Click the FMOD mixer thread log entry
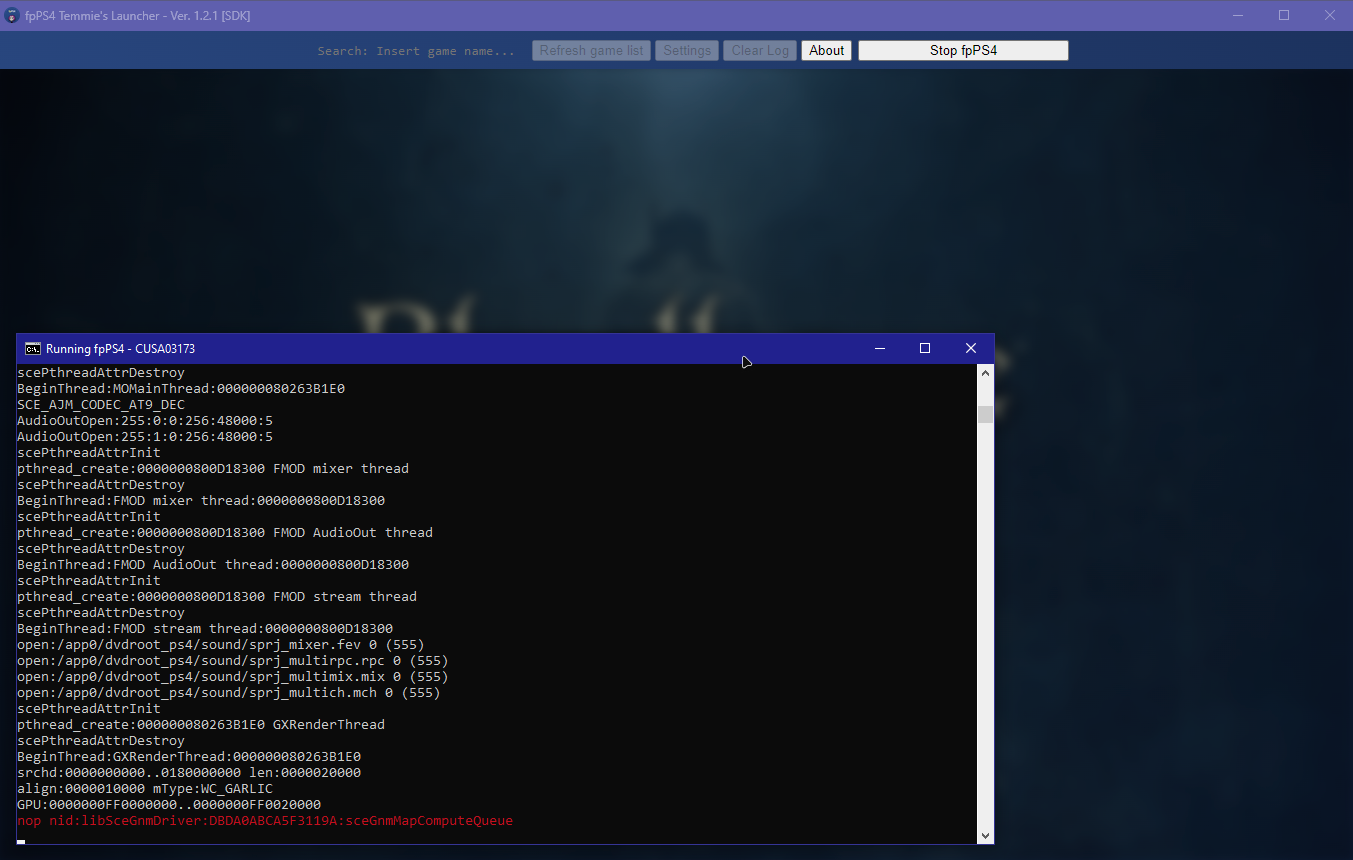Screen dimensions: 1353x860 point(210,468)
